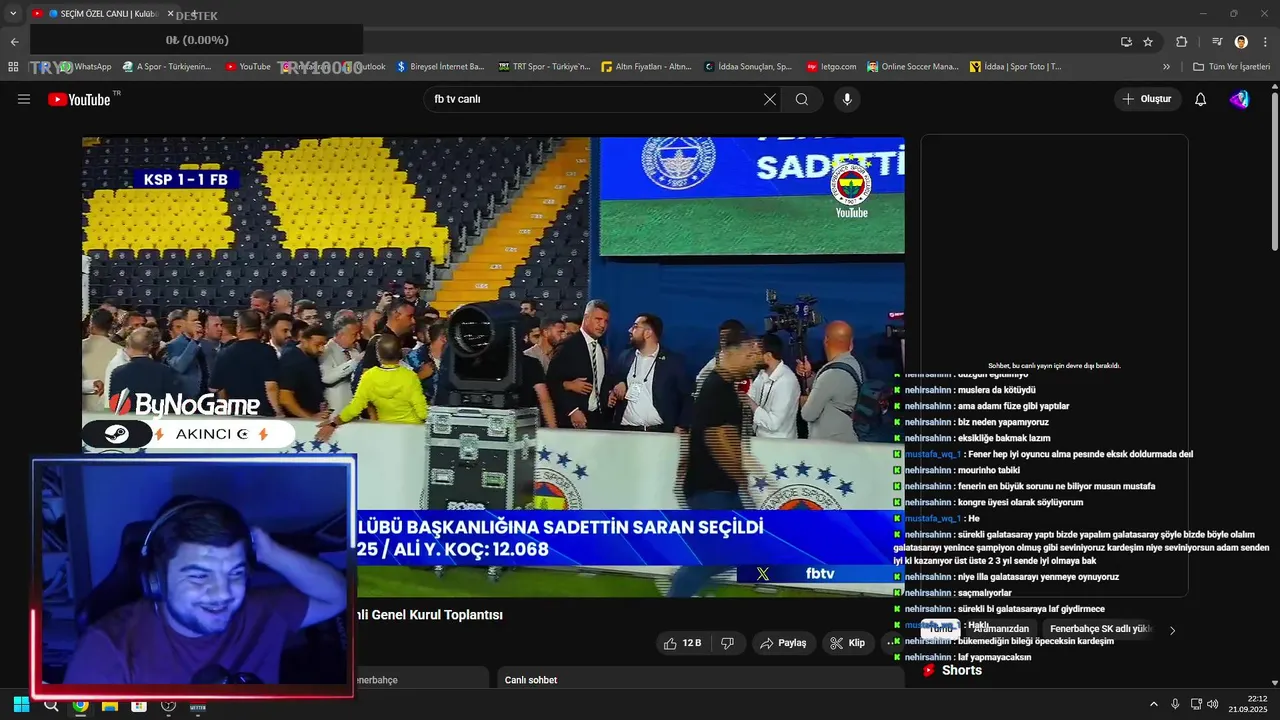1280x720 pixels.
Task: Go back with the browser back arrow
Action: (14, 41)
